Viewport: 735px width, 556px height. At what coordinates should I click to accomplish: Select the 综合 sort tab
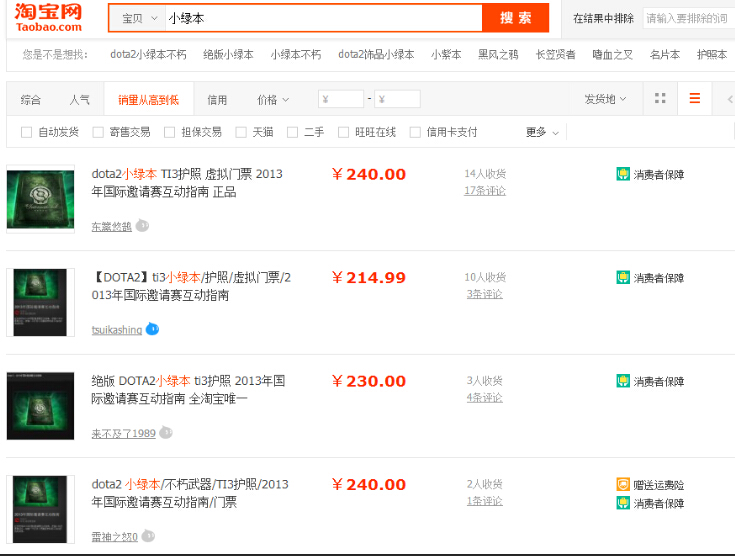[x=30, y=99]
